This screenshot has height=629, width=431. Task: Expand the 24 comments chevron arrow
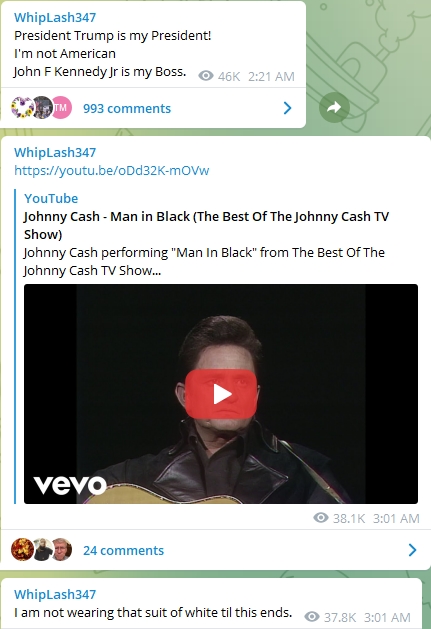pos(412,550)
